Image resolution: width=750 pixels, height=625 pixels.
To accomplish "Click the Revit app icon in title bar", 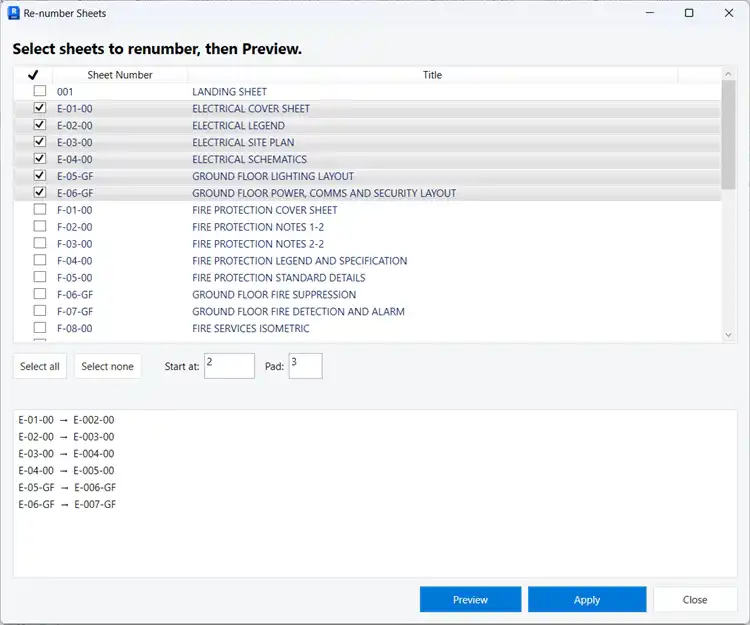I will [x=14, y=13].
